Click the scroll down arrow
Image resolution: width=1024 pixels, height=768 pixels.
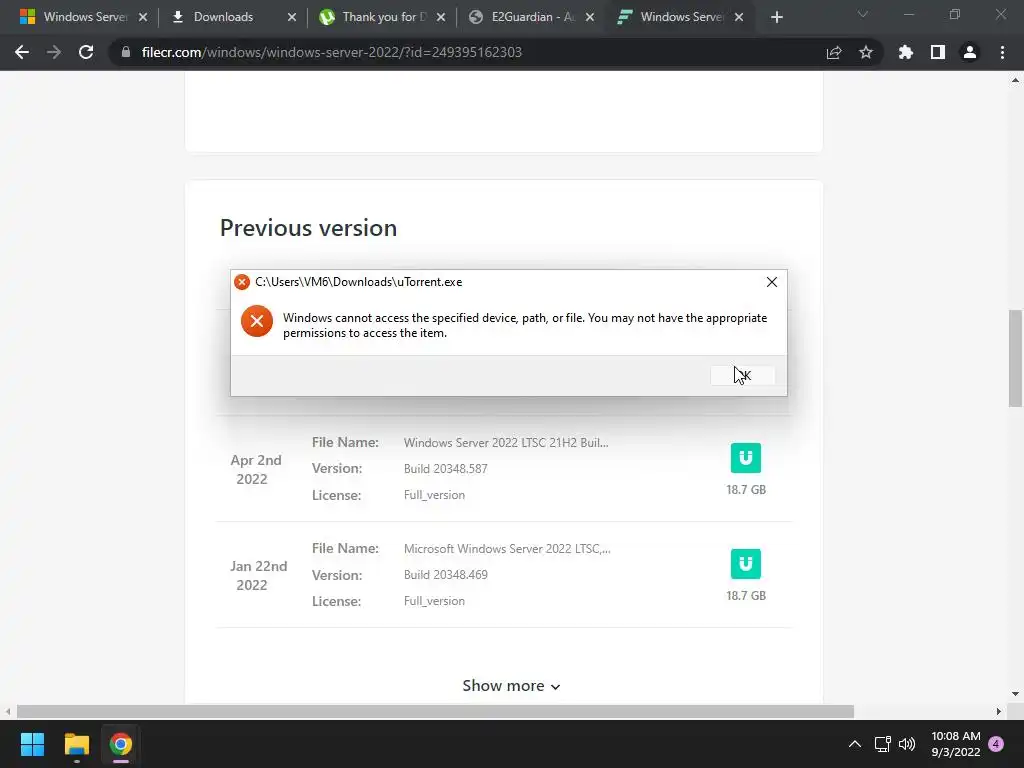[x=1015, y=694]
